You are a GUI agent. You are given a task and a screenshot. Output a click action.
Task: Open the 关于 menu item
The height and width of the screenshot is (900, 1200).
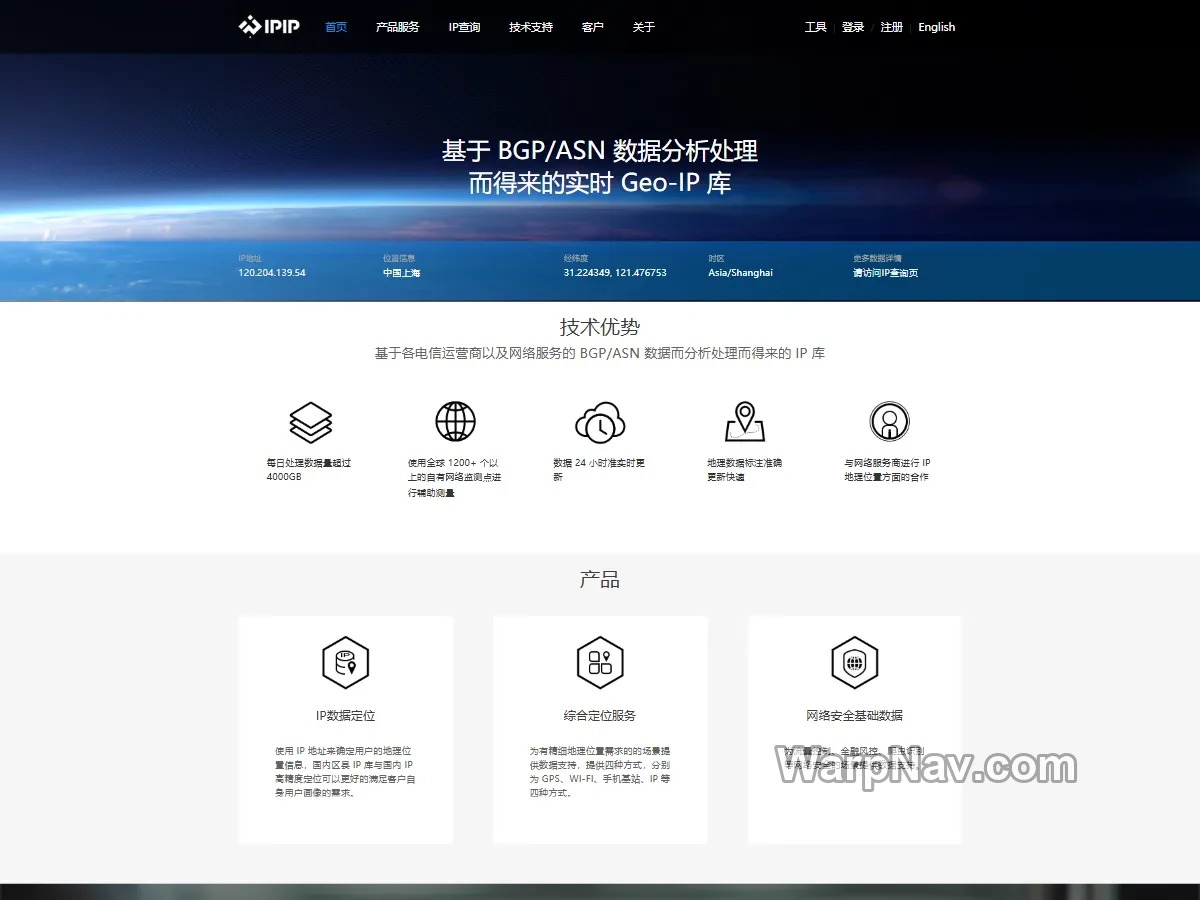tap(643, 27)
